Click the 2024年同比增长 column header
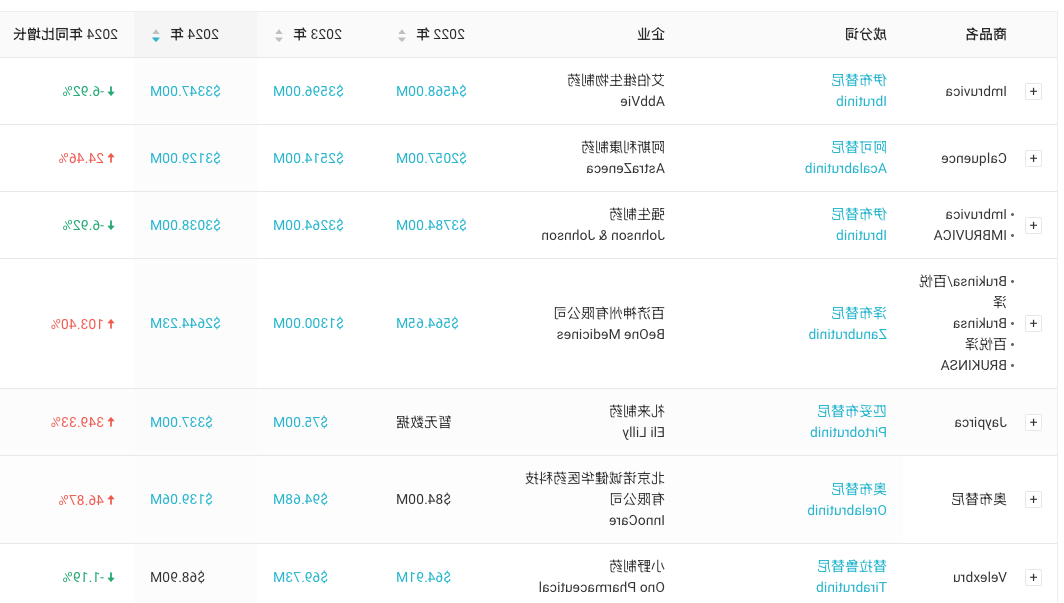The width and height of the screenshot is (1064, 603). [x=66, y=35]
